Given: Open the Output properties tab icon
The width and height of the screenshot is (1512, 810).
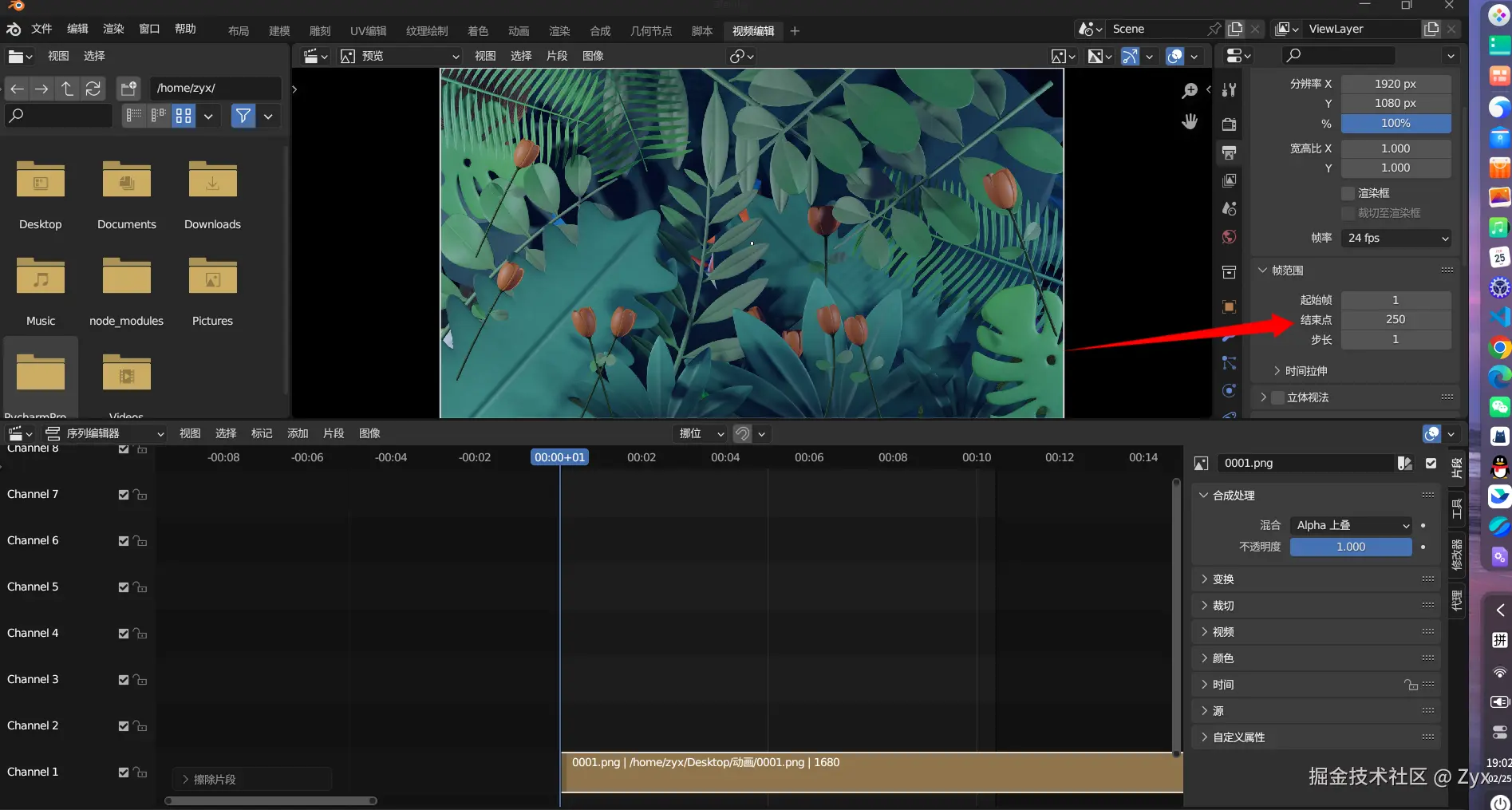Looking at the screenshot, I should click(x=1230, y=152).
